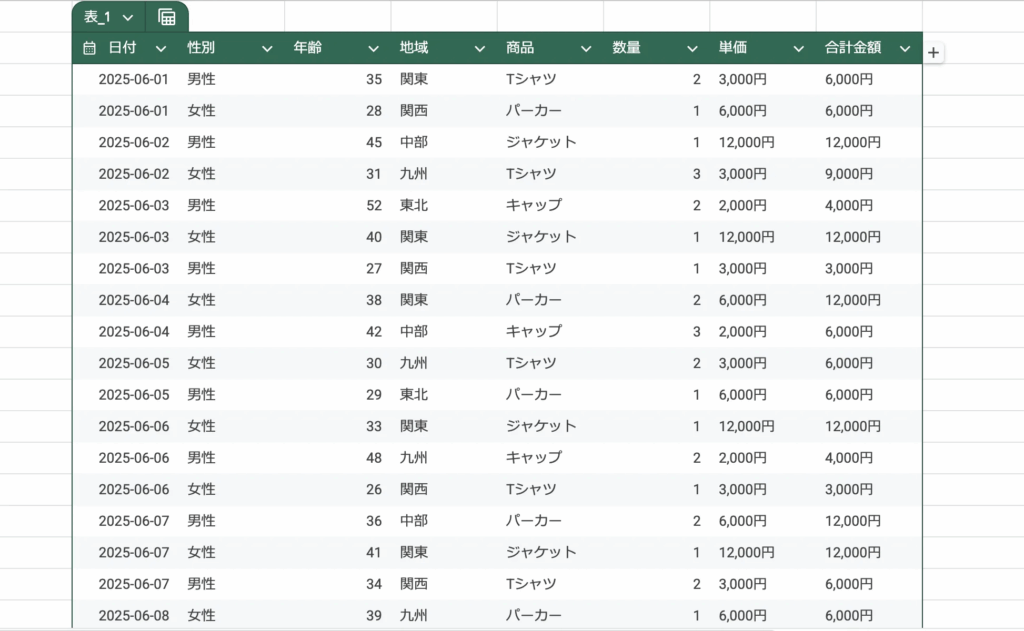This screenshot has width=1024, height=631.
Task: Open the table view icon beside 表_1
Action: [167, 18]
